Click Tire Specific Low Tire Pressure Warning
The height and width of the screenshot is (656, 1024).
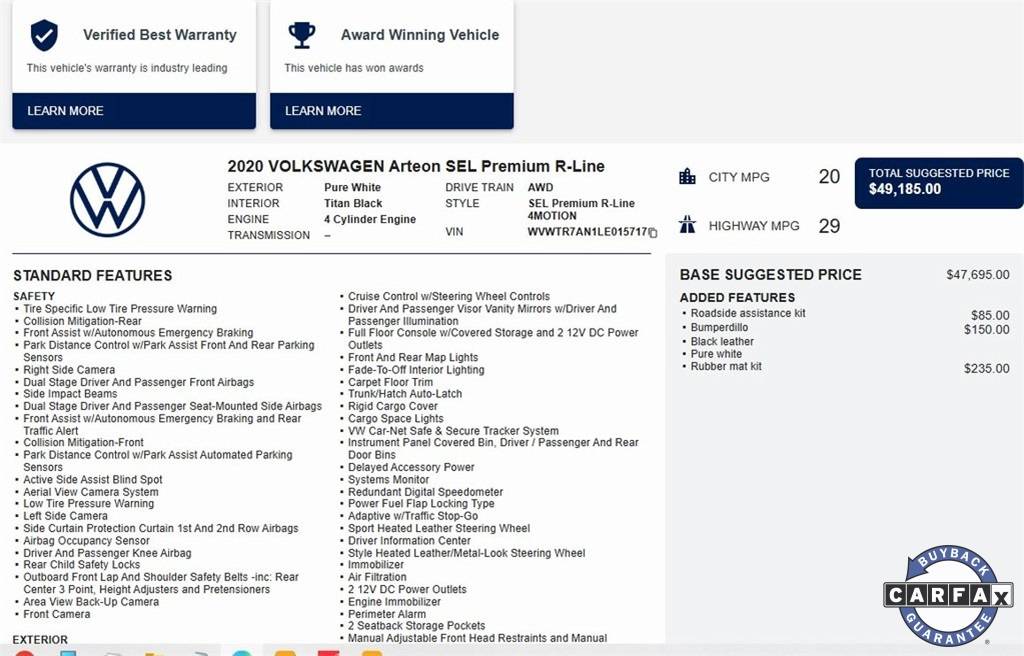tap(120, 308)
